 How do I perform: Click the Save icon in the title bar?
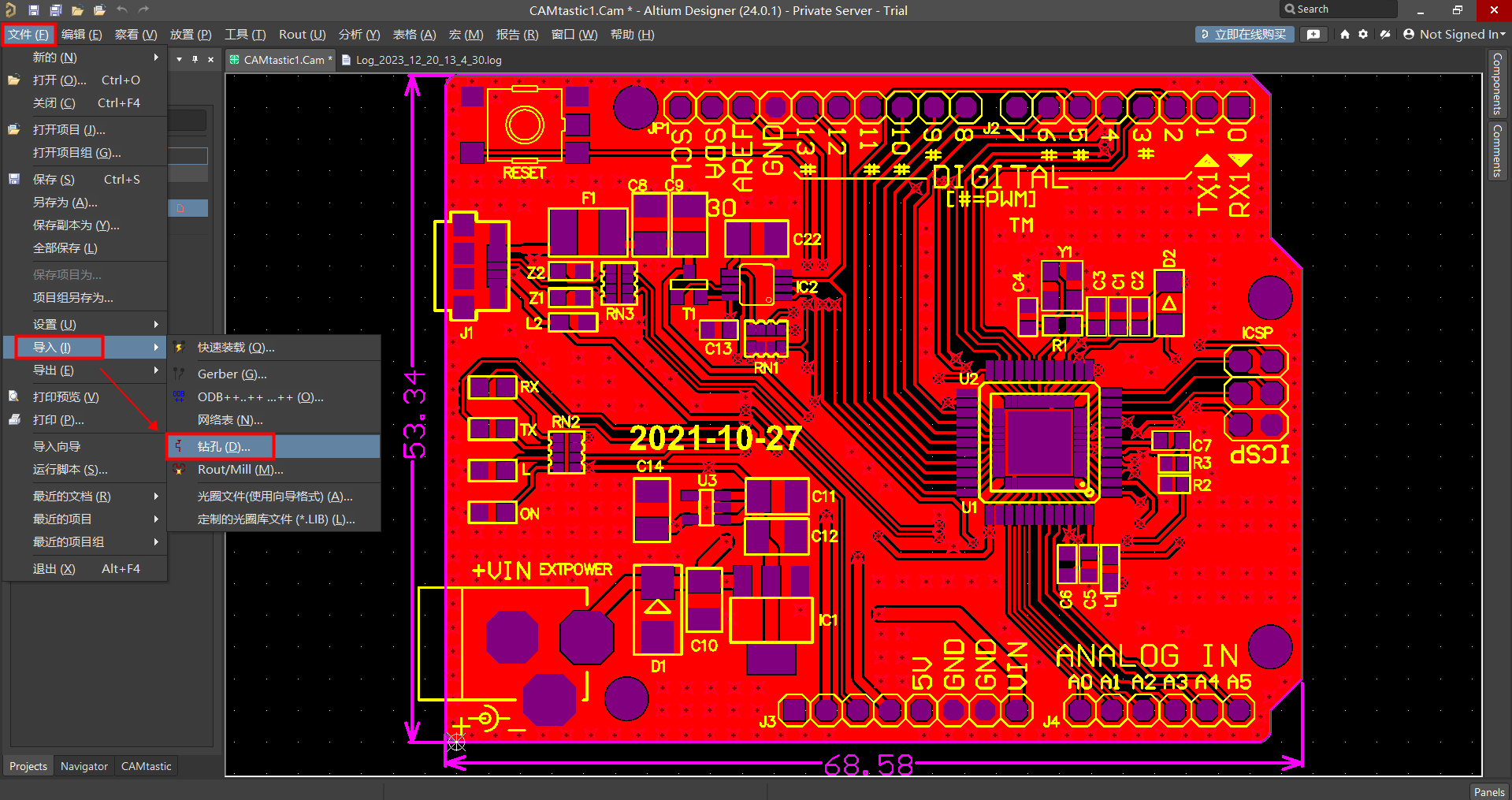point(34,10)
